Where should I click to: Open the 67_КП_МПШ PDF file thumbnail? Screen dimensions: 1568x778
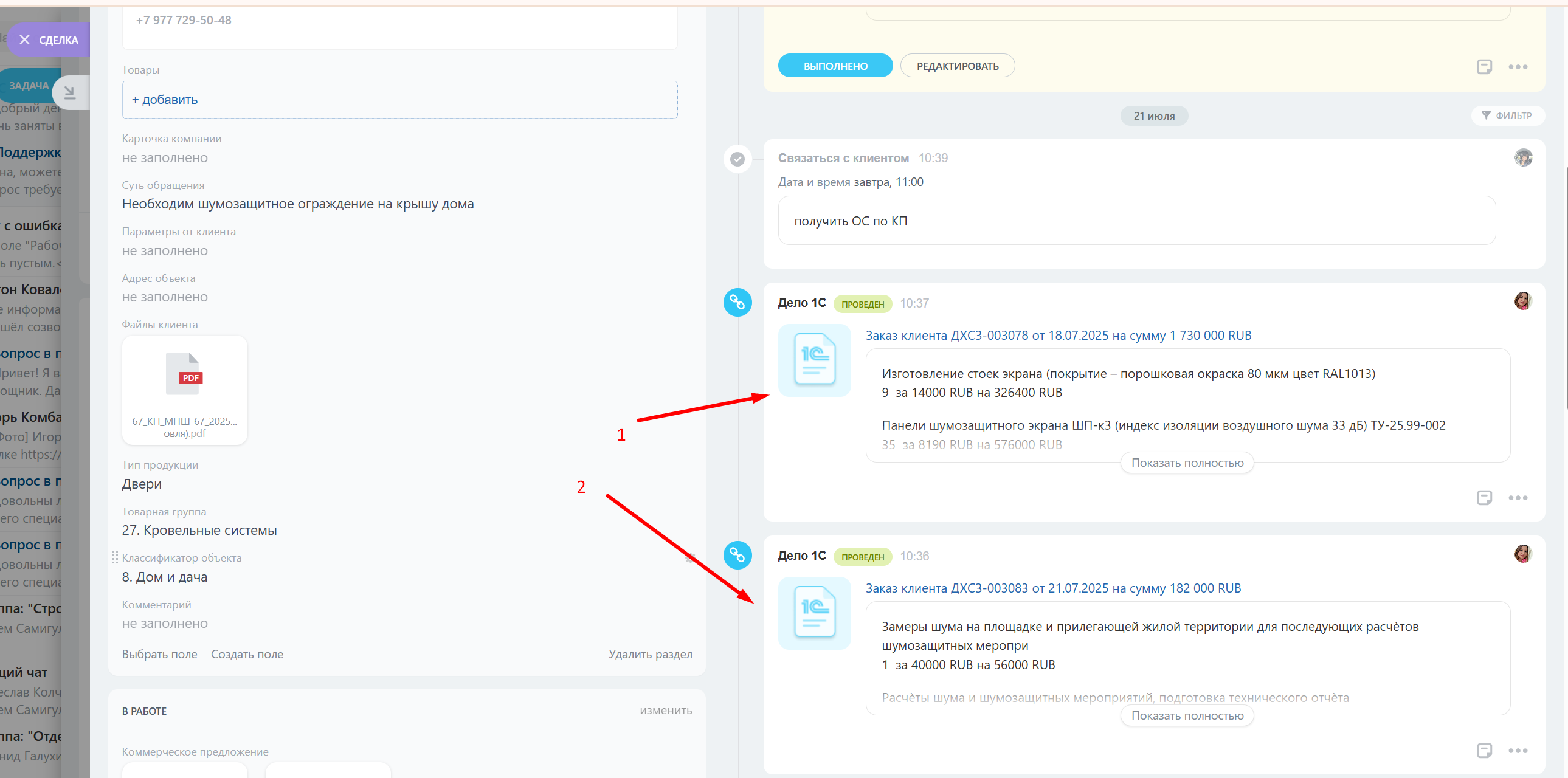click(184, 390)
